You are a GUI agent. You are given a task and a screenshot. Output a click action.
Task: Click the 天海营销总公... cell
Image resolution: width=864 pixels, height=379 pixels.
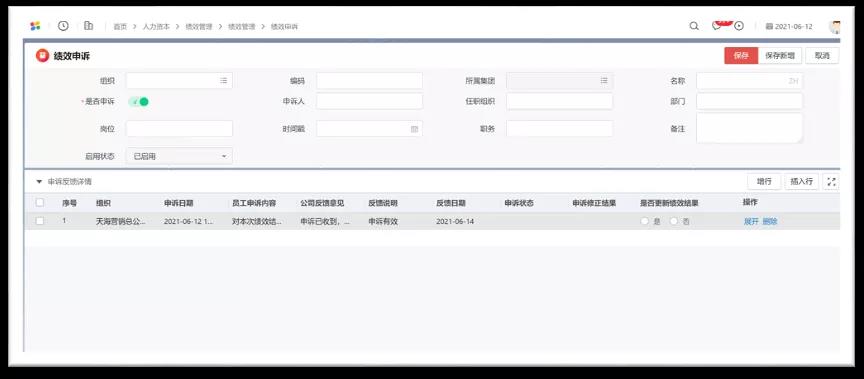pos(121,221)
